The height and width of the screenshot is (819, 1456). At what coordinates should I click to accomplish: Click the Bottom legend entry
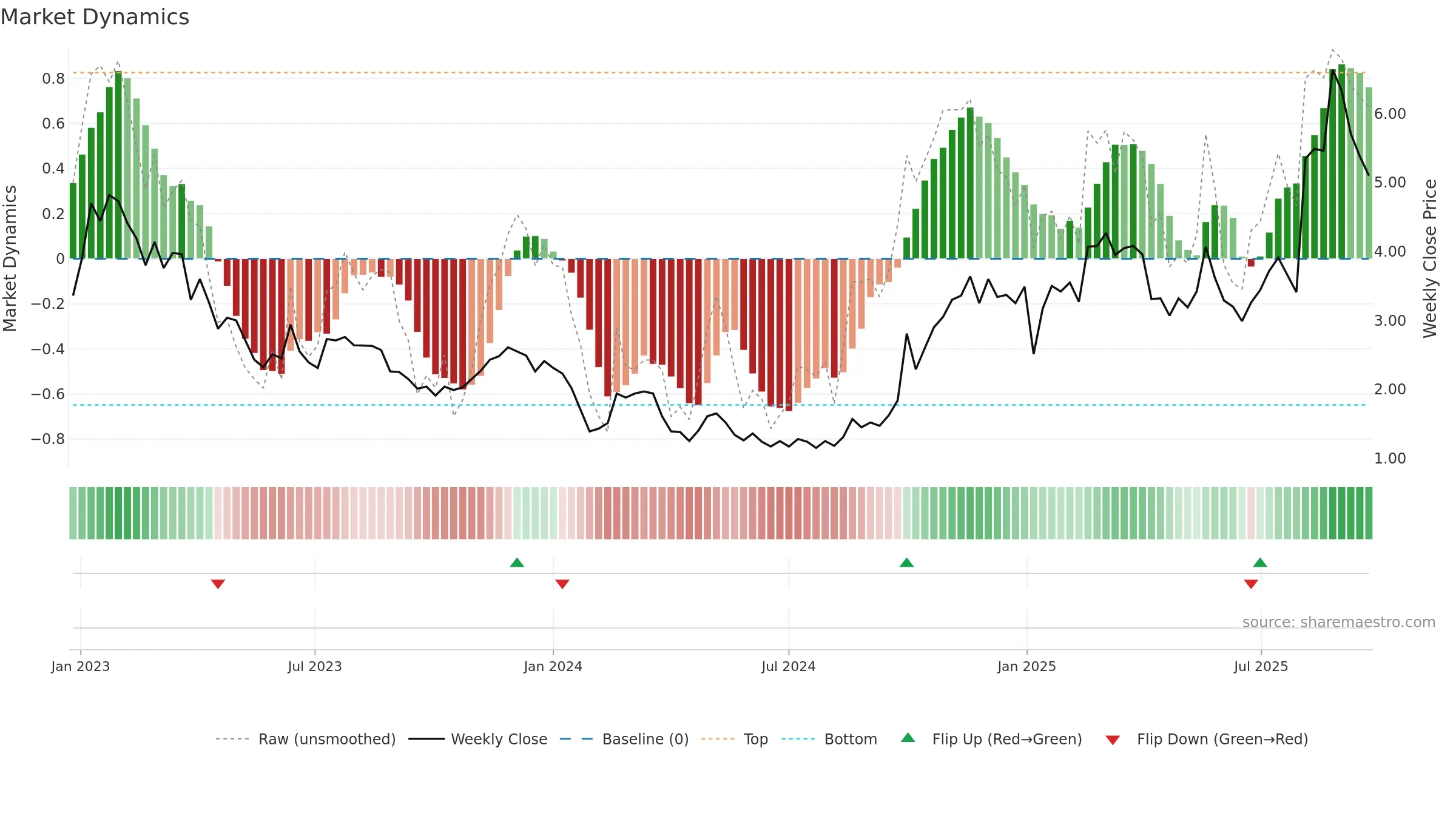tap(829, 739)
